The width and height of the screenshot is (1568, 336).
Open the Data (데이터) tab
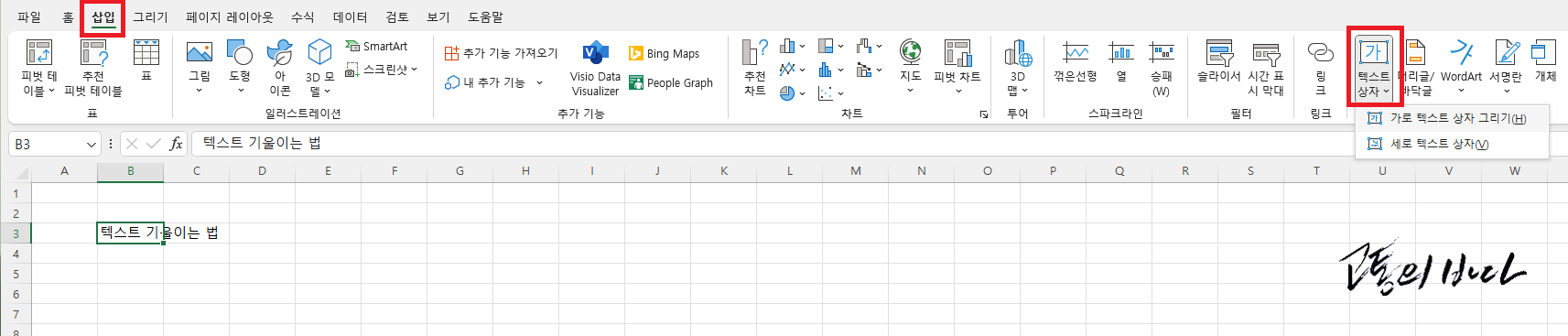click(350, 17)
